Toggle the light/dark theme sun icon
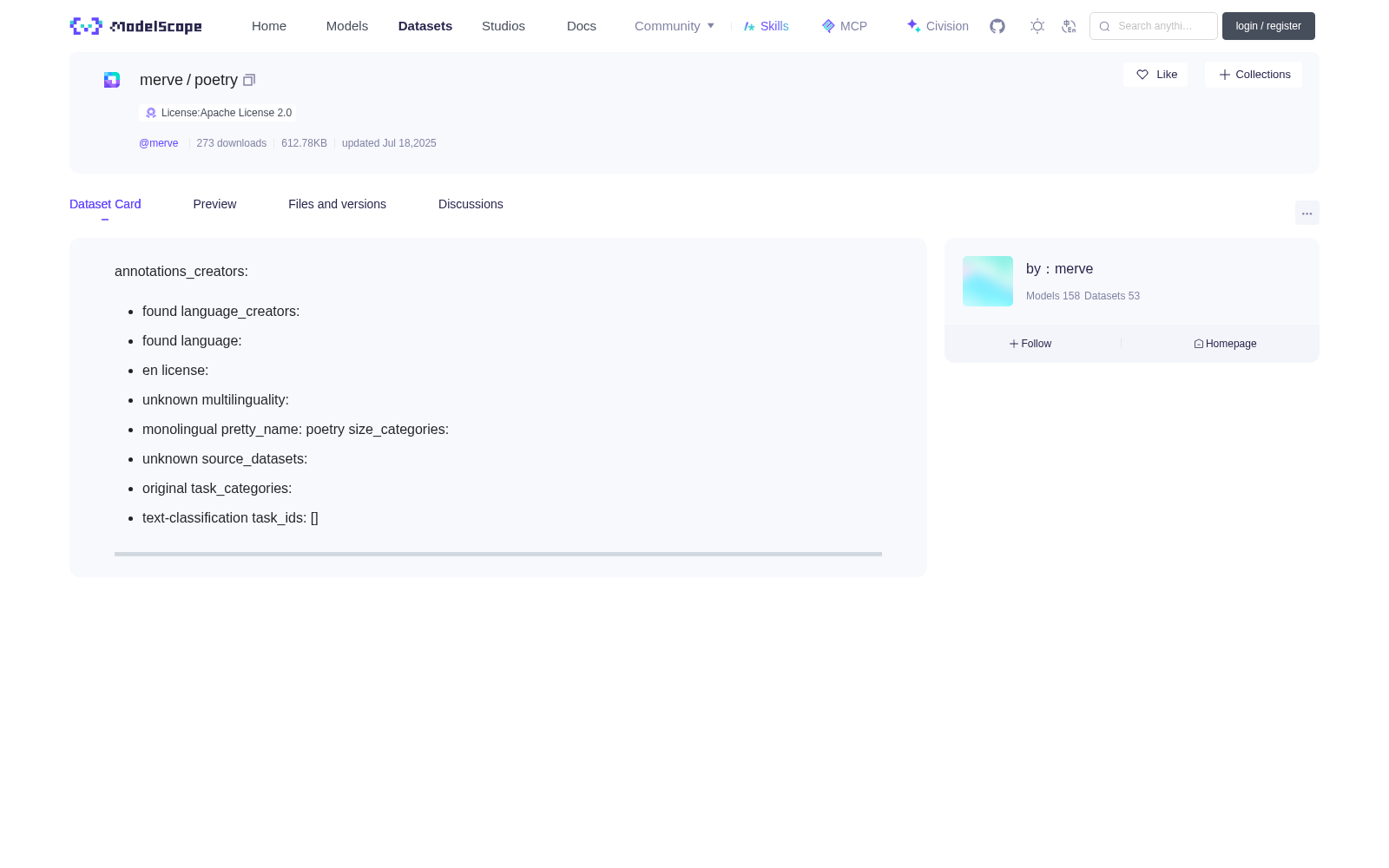 [1037, 26]
